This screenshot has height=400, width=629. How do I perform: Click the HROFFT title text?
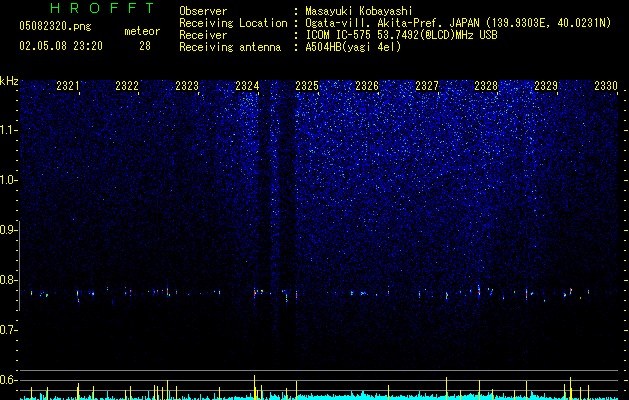(103, 8)
